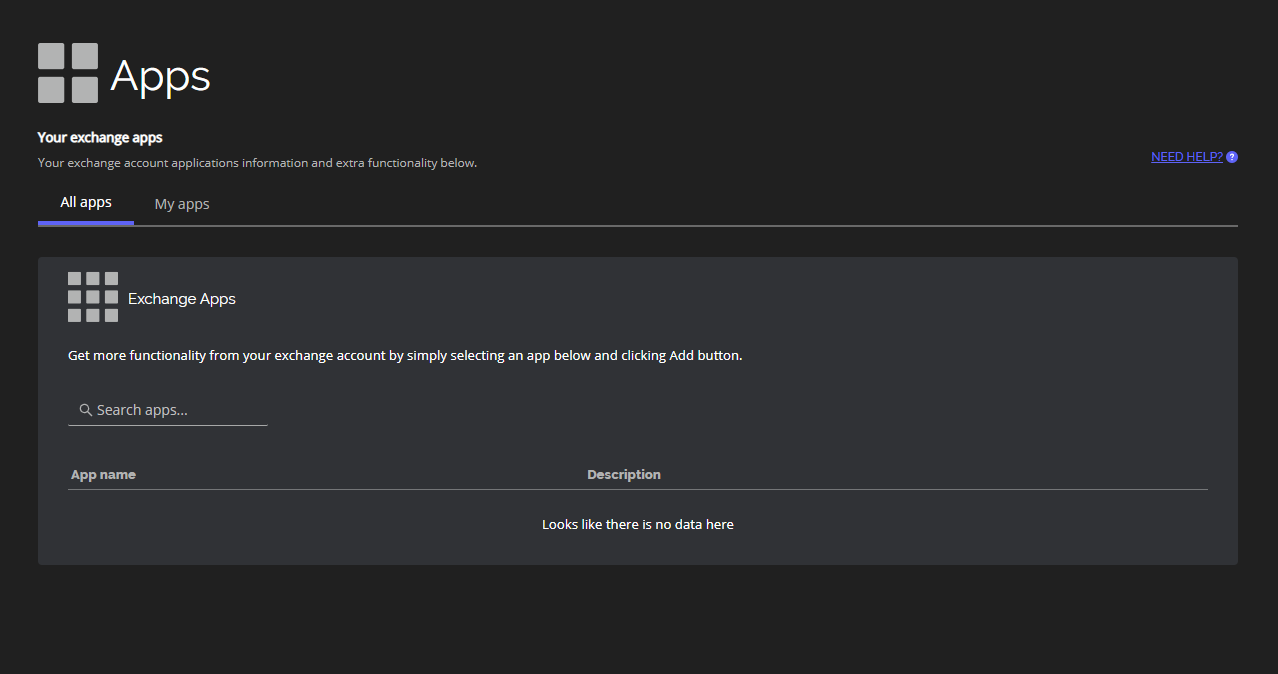This screenshot has width=1278, height=674.
Task: Open the My apps tab
Action: point(182,204)
